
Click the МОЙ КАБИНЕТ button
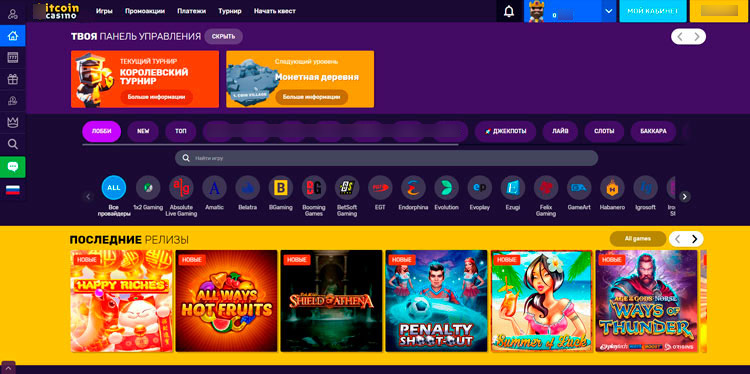point(653,11)
